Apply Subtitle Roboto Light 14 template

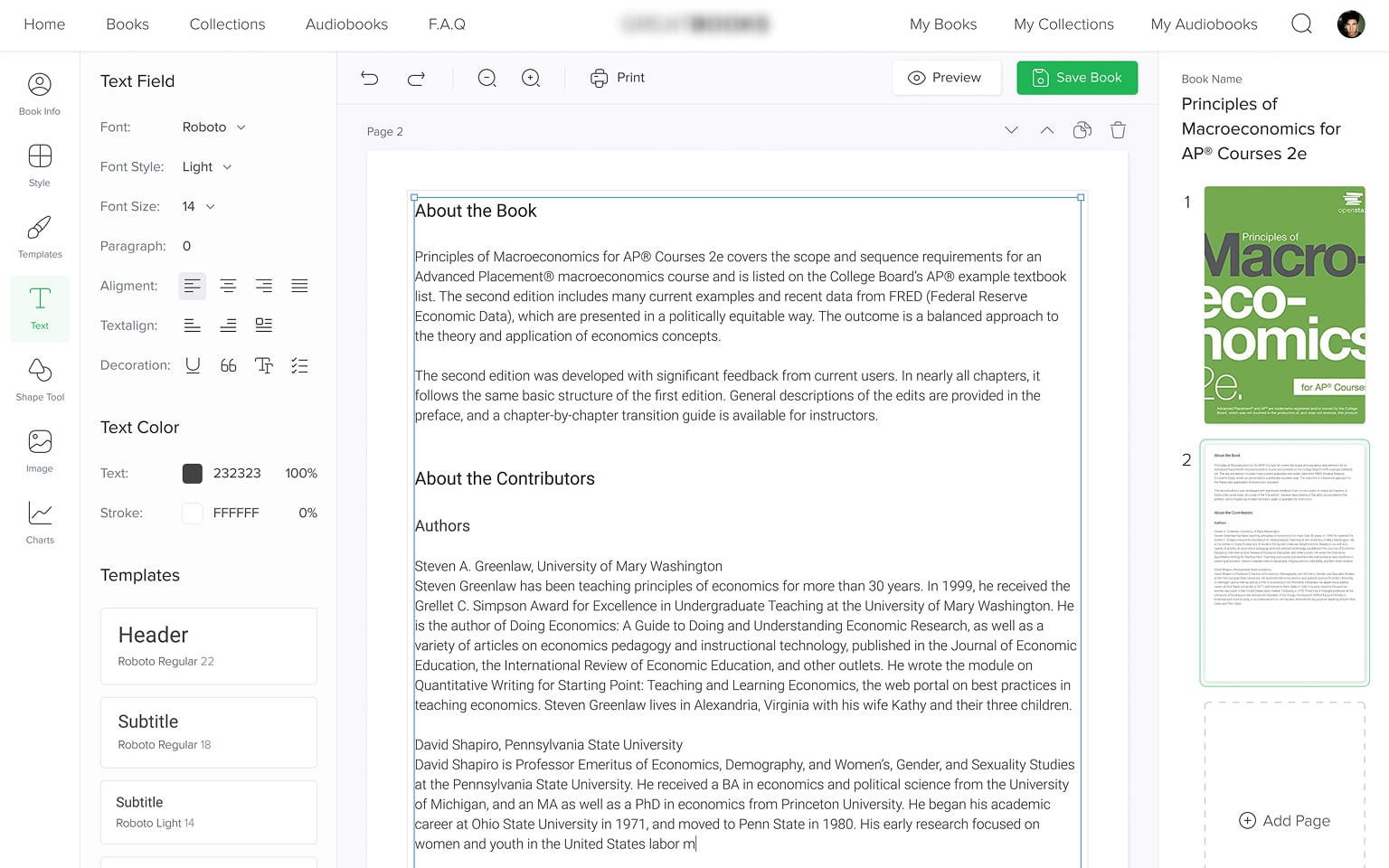click(209, 812)
